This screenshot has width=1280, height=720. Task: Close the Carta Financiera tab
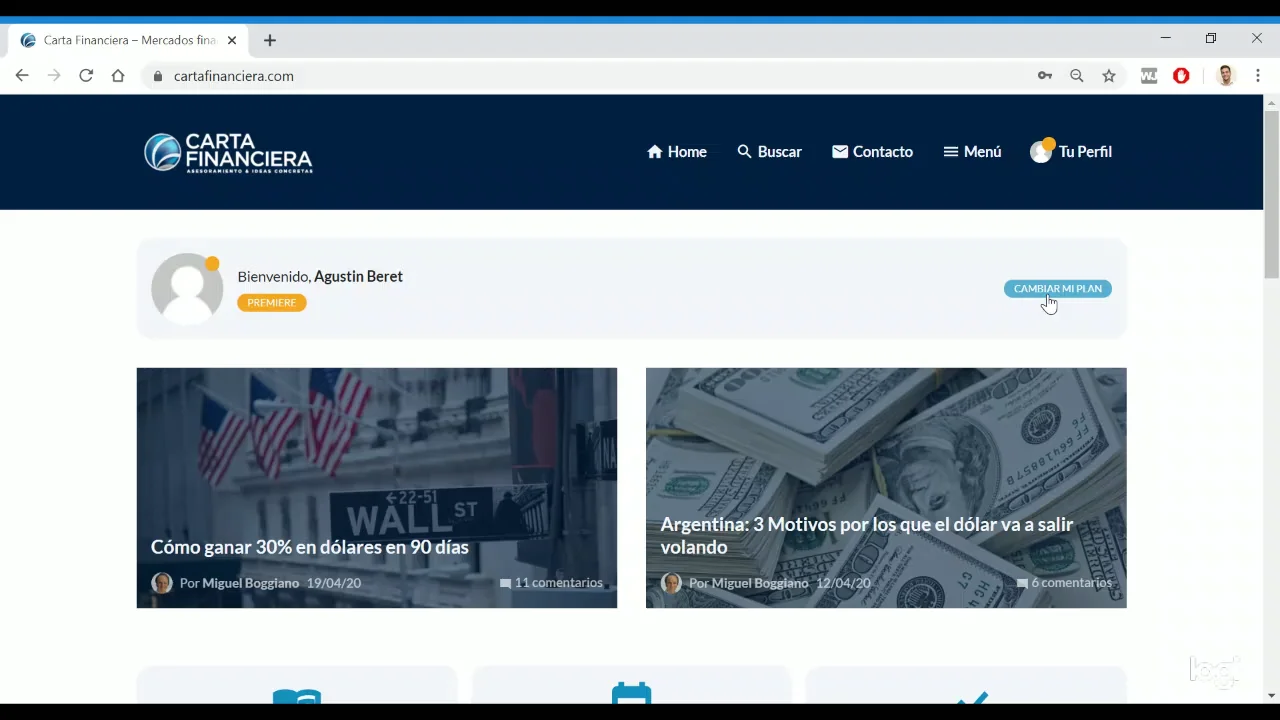[232, 41]
